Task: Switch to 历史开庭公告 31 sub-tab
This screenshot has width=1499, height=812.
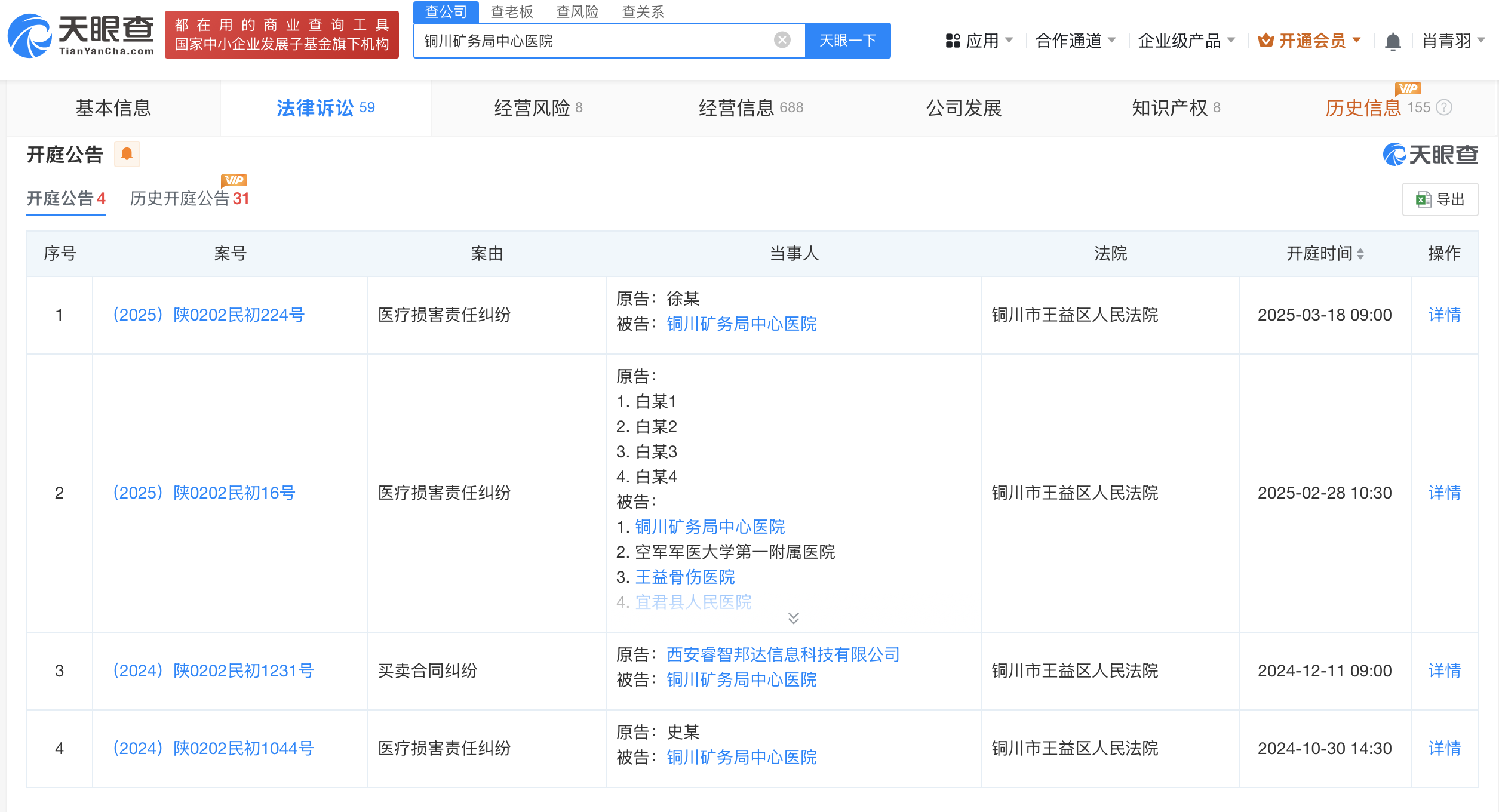Action: [x=189, y=199]
